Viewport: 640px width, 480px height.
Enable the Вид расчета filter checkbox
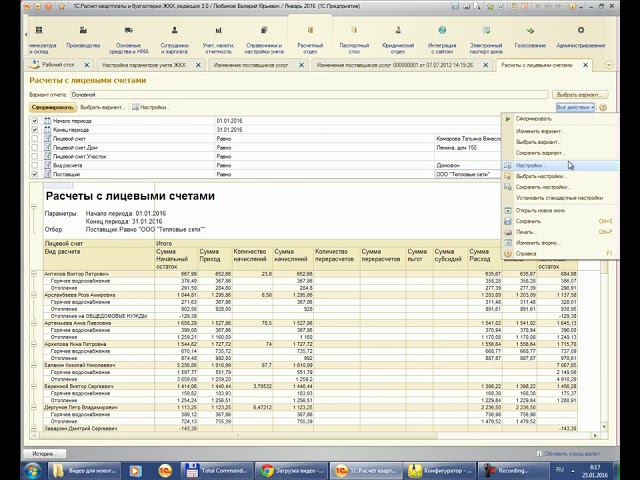click(x=35, y=165)
